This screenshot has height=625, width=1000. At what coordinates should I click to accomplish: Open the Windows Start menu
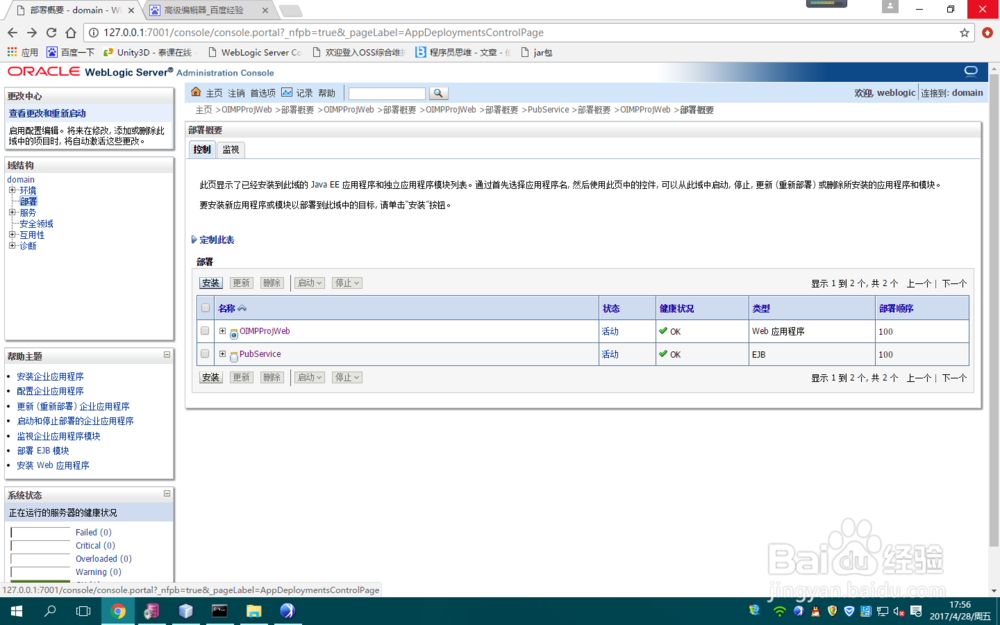tap(17, 611)
